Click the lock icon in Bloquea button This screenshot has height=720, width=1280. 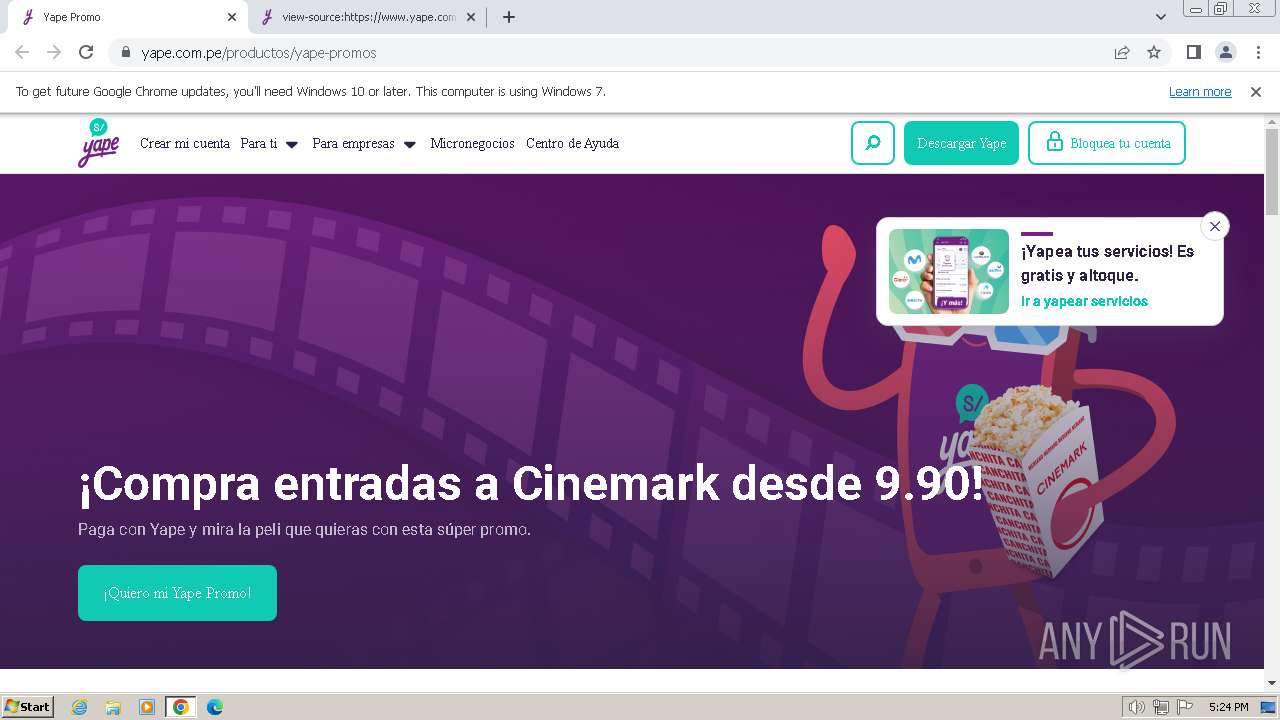click(x=1054, y=142)
